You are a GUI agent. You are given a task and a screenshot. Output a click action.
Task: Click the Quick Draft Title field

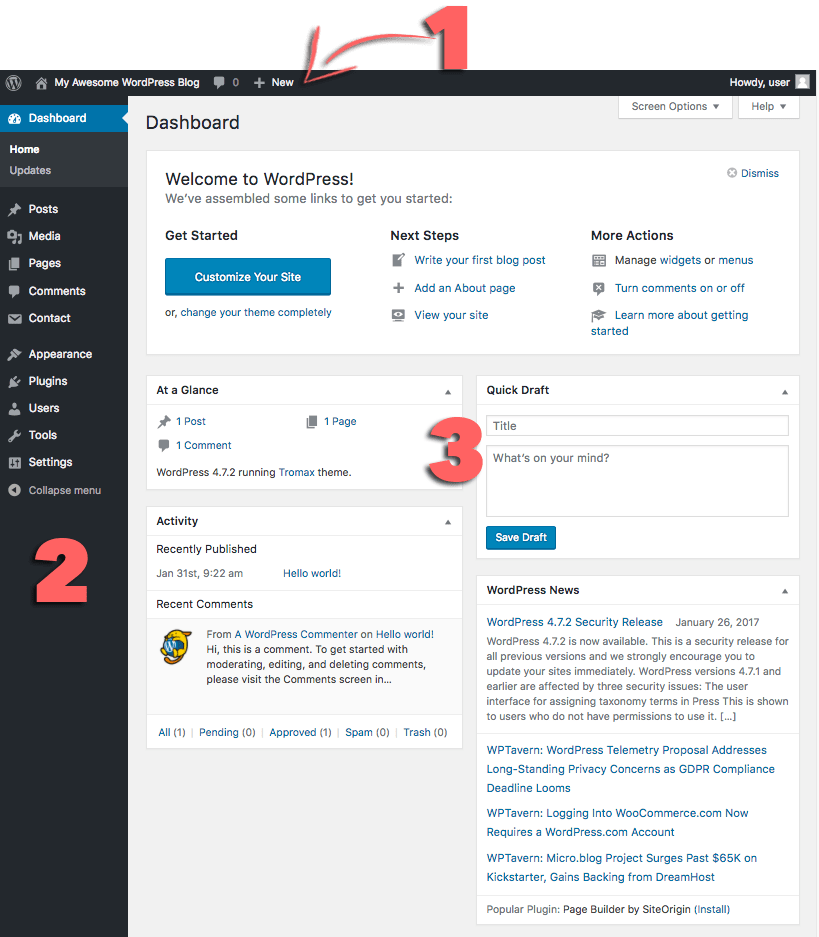(x=637, y=425)
